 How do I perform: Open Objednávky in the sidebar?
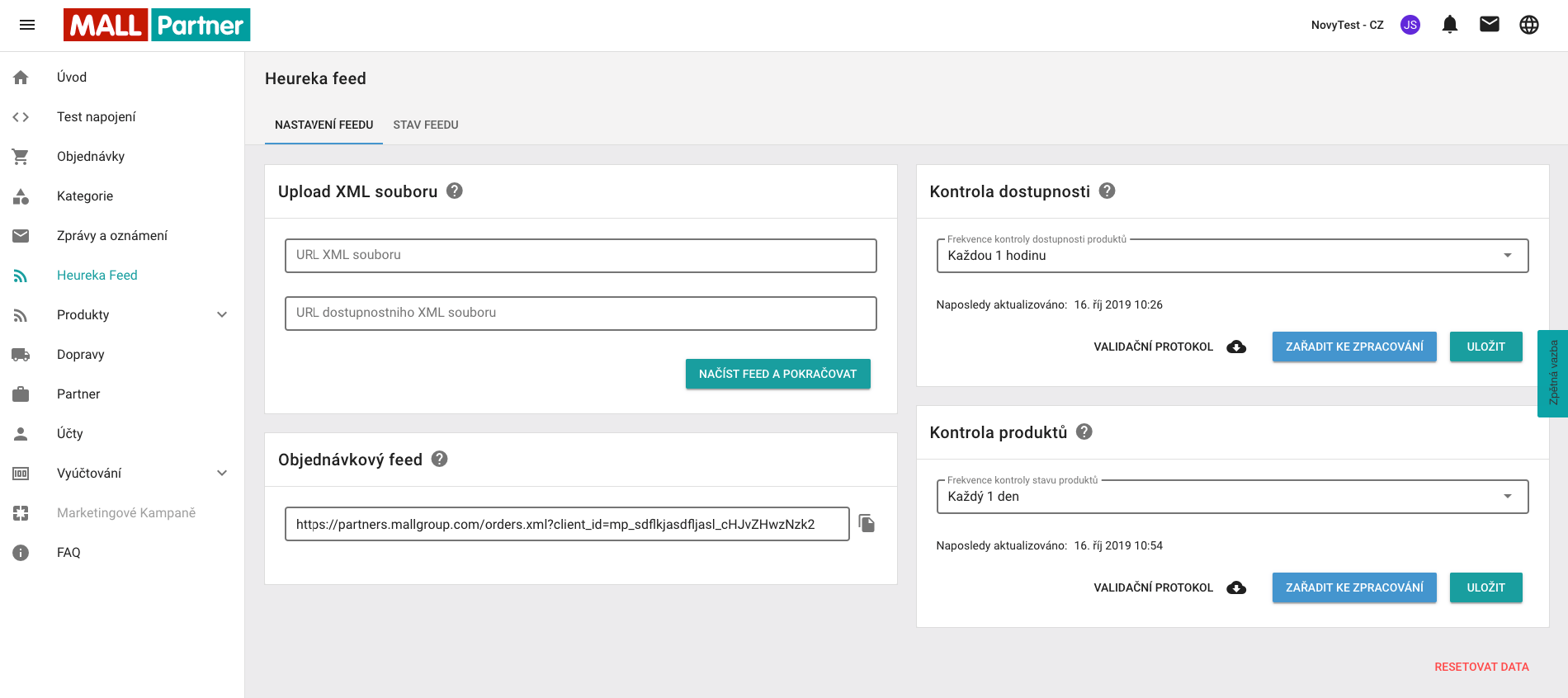[91, 156]
